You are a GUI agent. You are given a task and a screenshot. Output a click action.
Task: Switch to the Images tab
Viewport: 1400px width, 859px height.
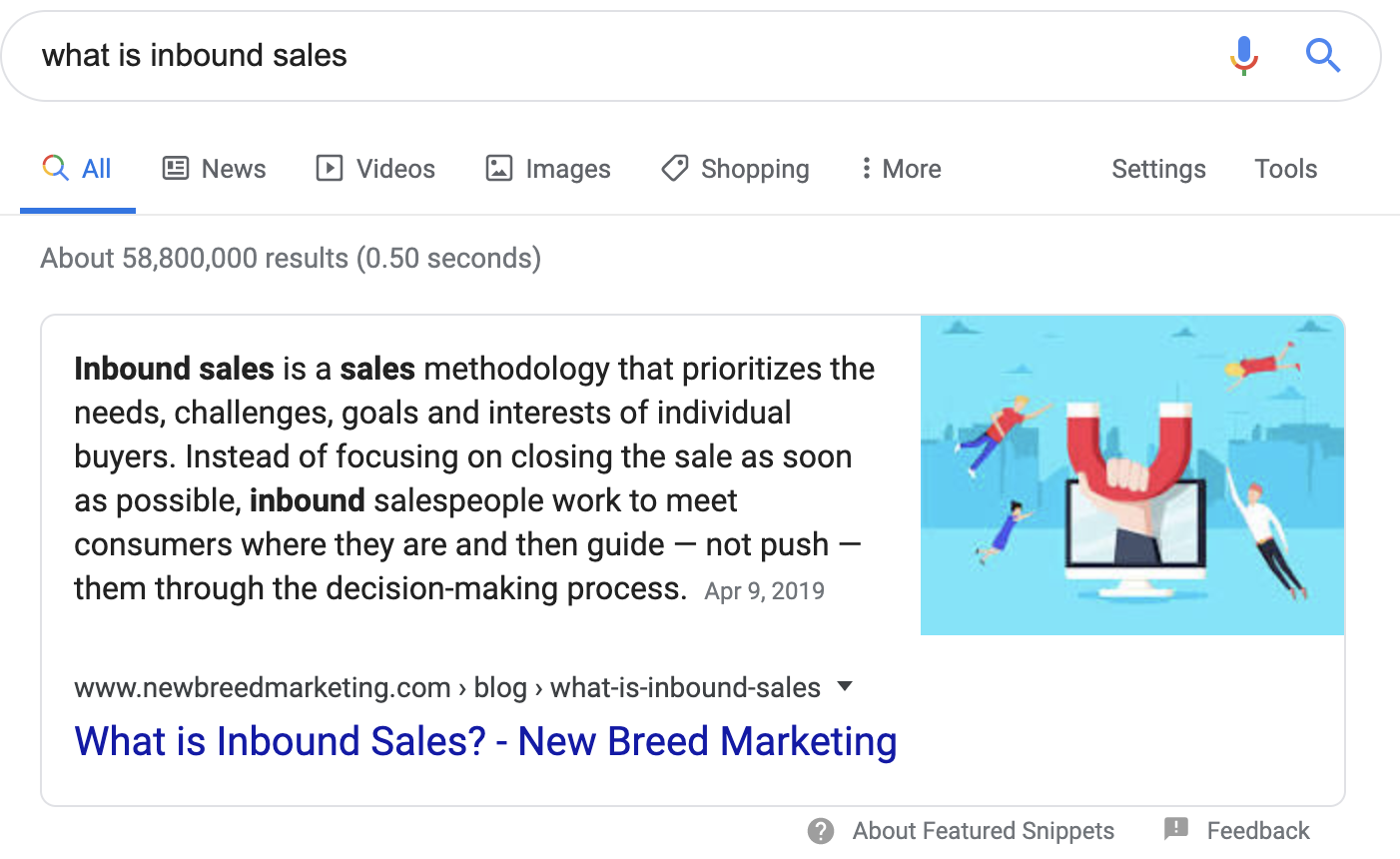pyautogui.click(x=567, y=169)
